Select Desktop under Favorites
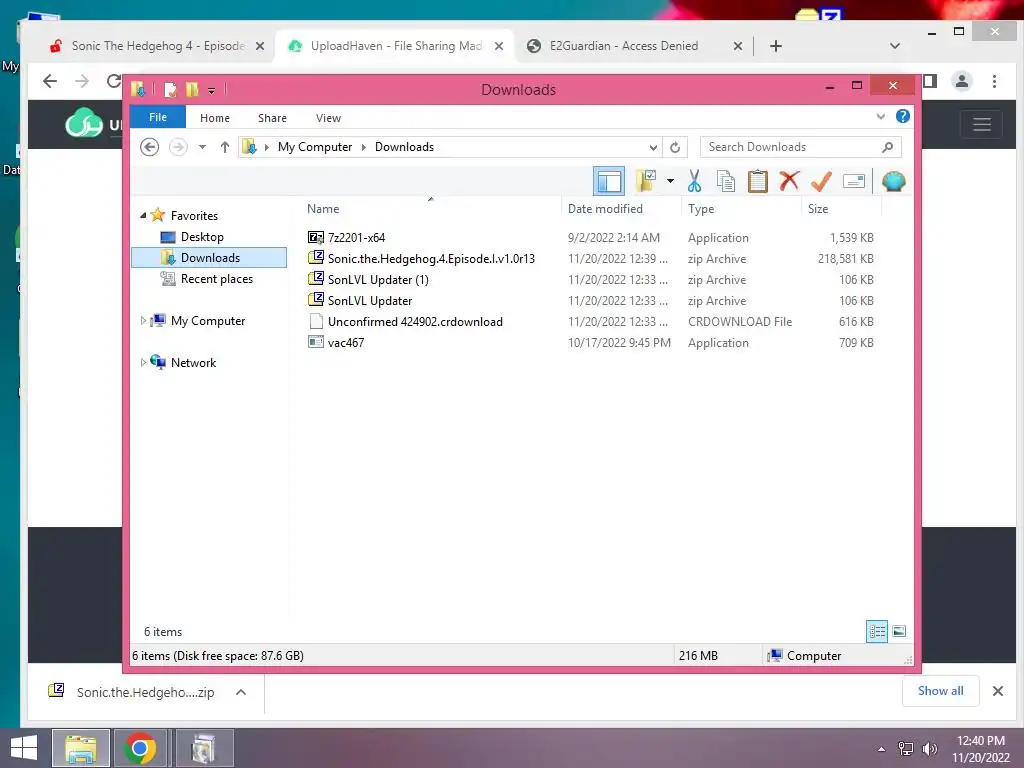The image size is (1024, 768). pos(202,236)
